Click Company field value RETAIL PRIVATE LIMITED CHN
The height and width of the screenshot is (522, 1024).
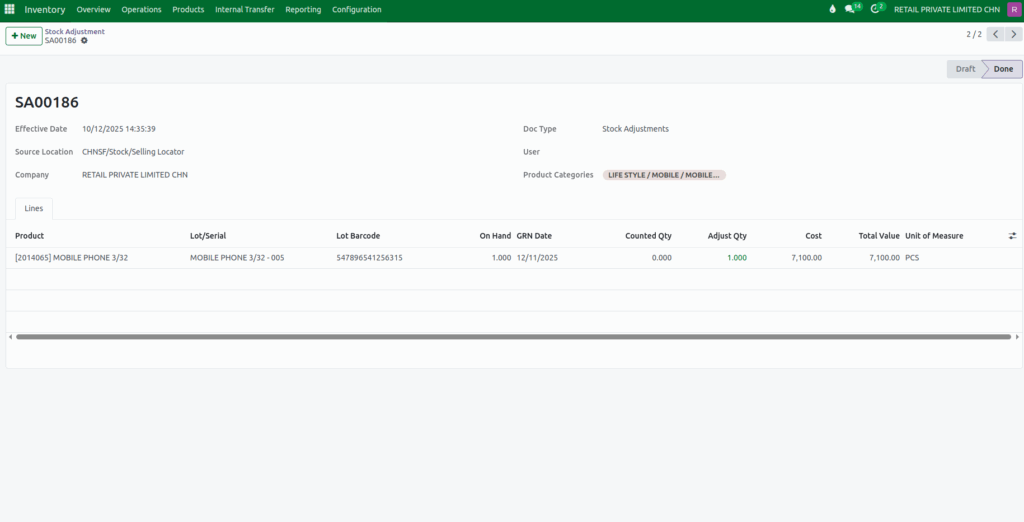click(135, 175)
